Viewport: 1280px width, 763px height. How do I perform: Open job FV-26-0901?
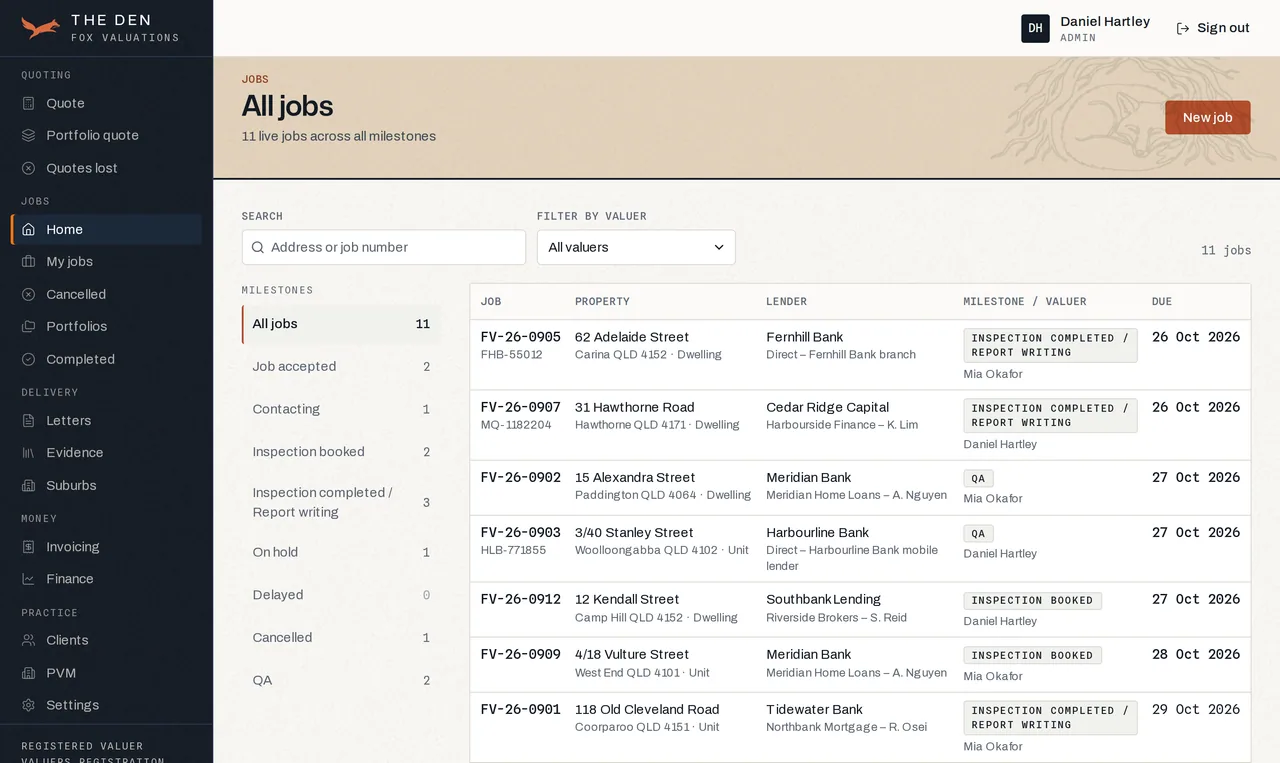point(520,709)
